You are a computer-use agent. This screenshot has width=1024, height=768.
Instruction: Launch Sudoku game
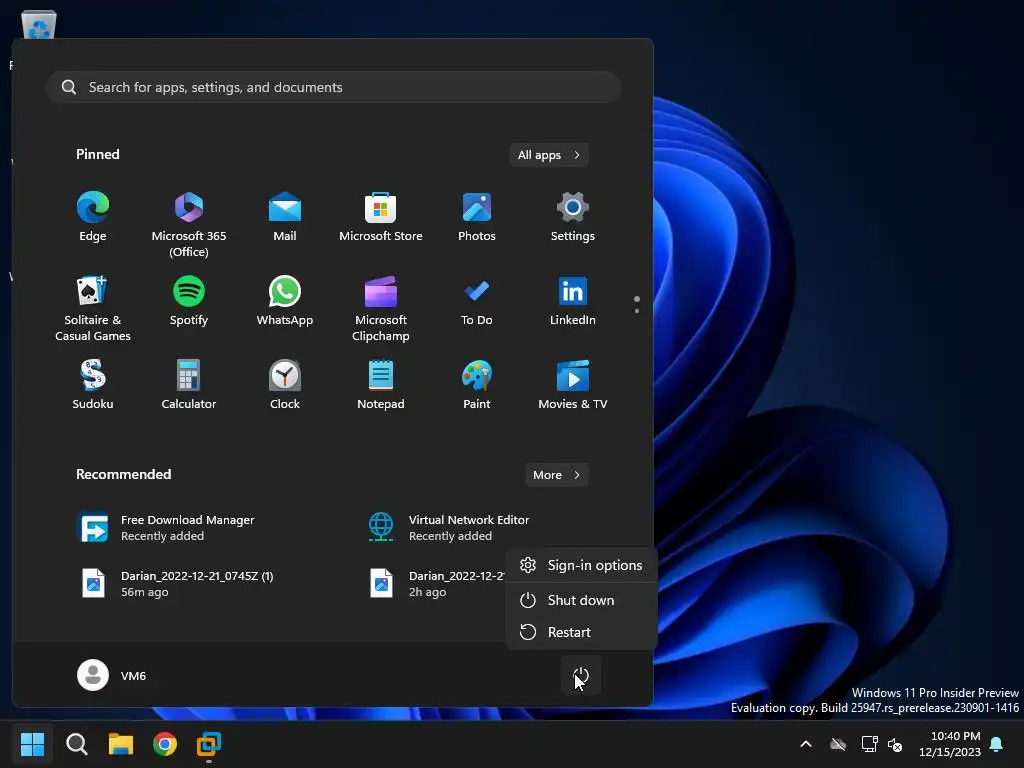[x=93, y=385]
